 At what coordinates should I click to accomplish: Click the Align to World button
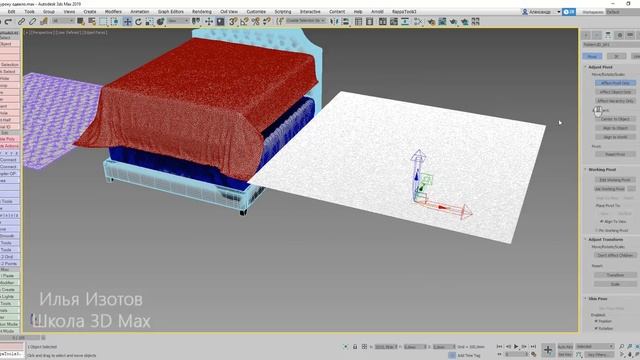click(x=615, y=137)
